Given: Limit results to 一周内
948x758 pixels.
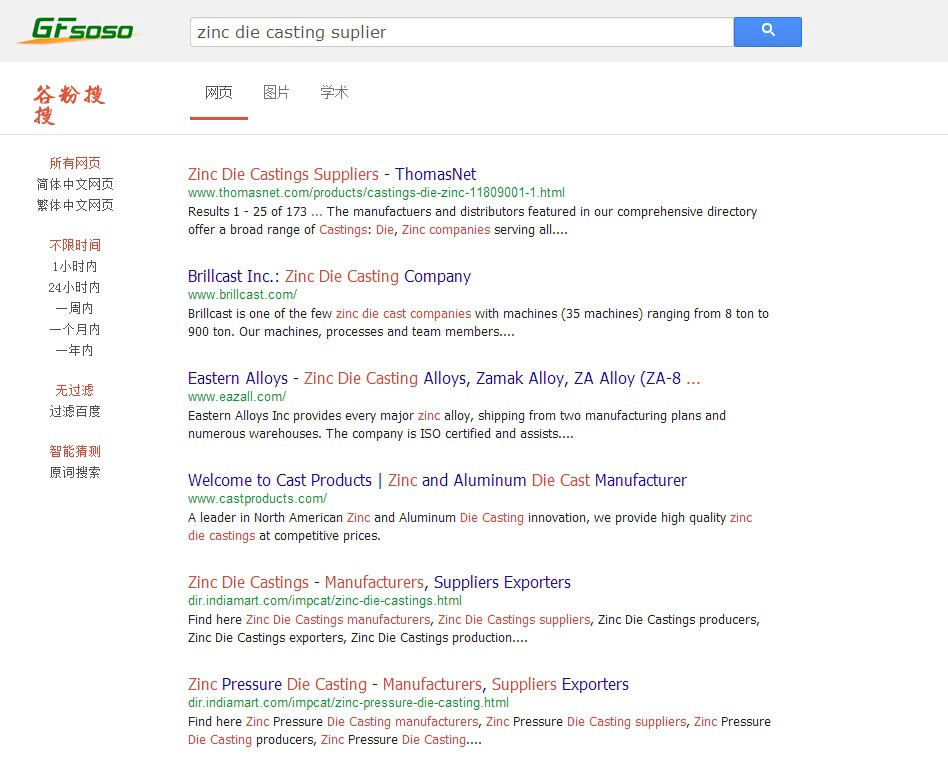Looking at the screenshot, I should pos(74,308).
